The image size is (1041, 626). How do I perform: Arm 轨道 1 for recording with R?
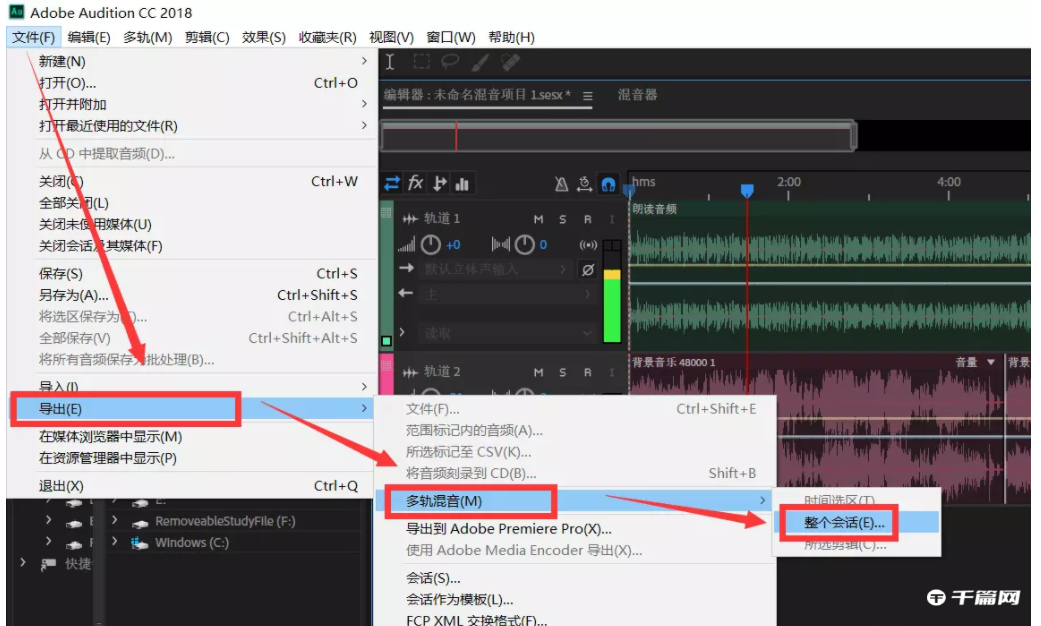pyautogui.click(x=587, y=220)
